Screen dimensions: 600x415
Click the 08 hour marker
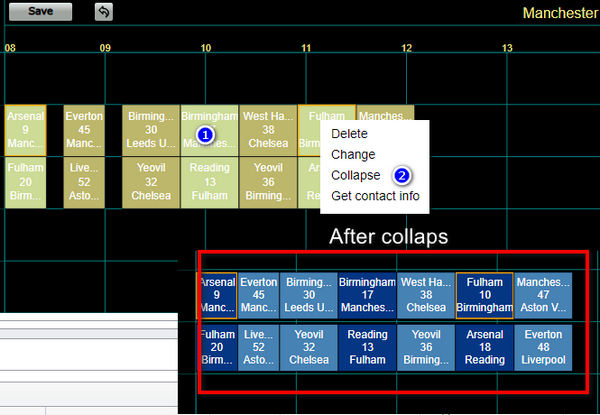pos(10,48)
